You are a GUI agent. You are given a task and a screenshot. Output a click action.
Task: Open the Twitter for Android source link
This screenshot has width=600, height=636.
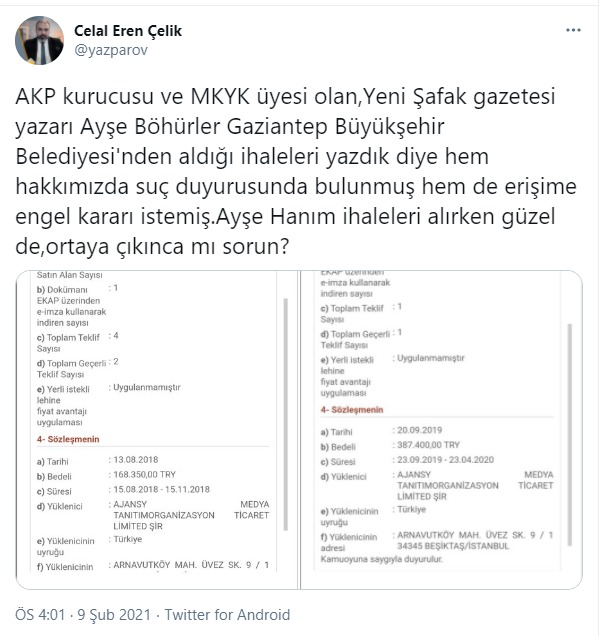pos(227,615)
